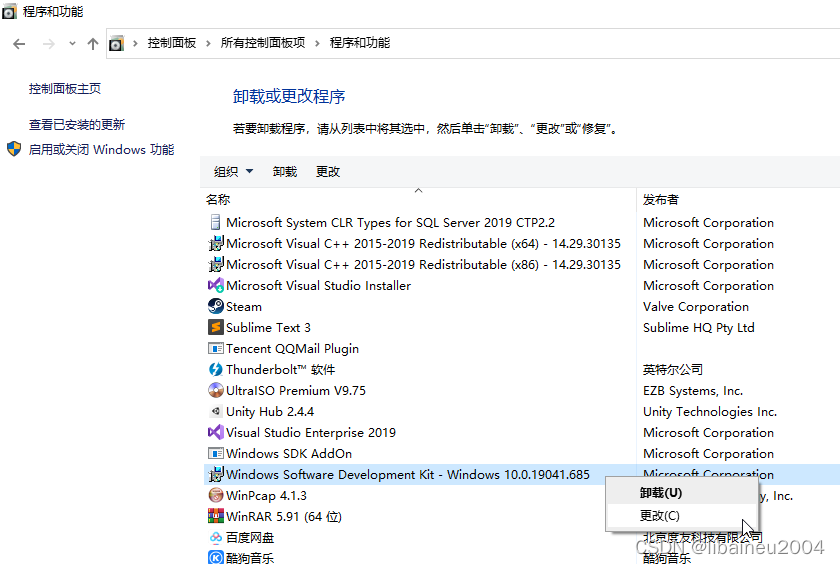The width and height of the screenshot is (840, 564).
Task: Go back with the left arrow button
Action: (19, 44)
